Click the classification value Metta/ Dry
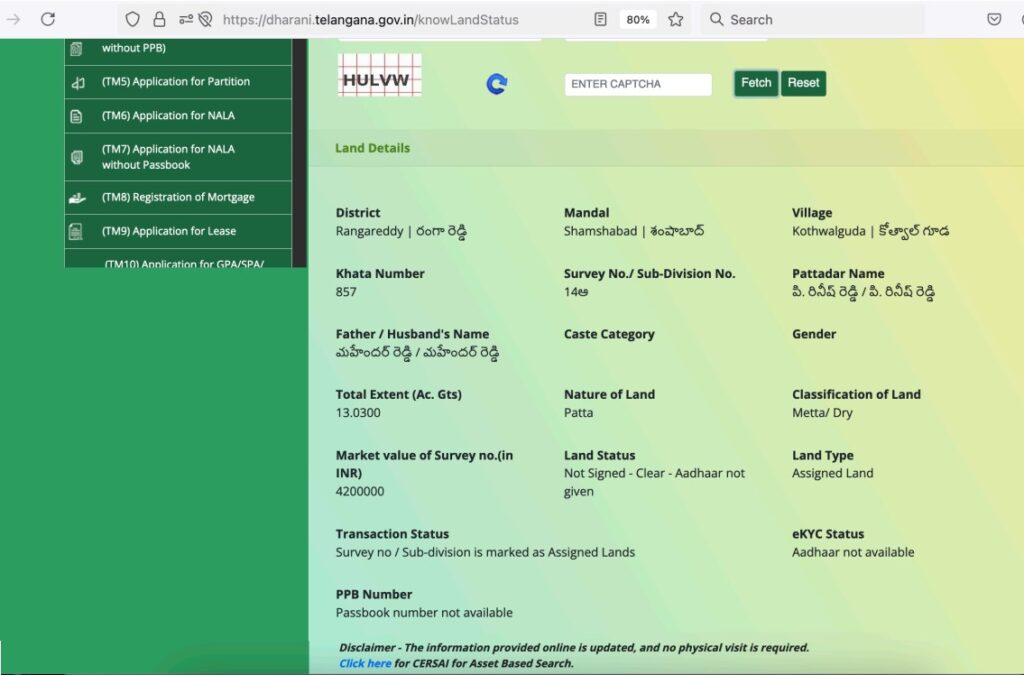The height and width of the screenshot is (675, 1024). pyautogui.click(x=822, y=413)
